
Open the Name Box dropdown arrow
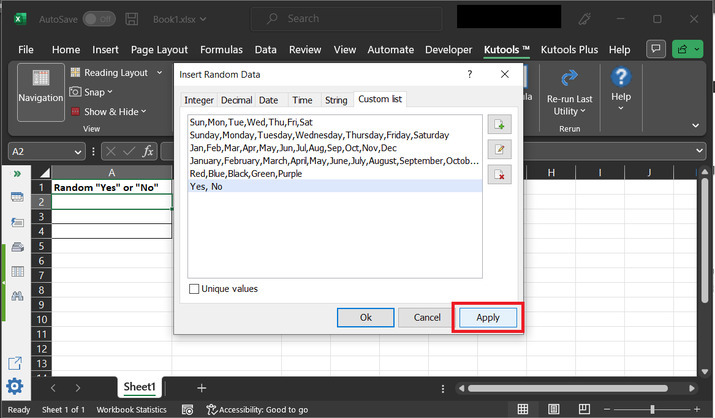(x=77, y=151)
